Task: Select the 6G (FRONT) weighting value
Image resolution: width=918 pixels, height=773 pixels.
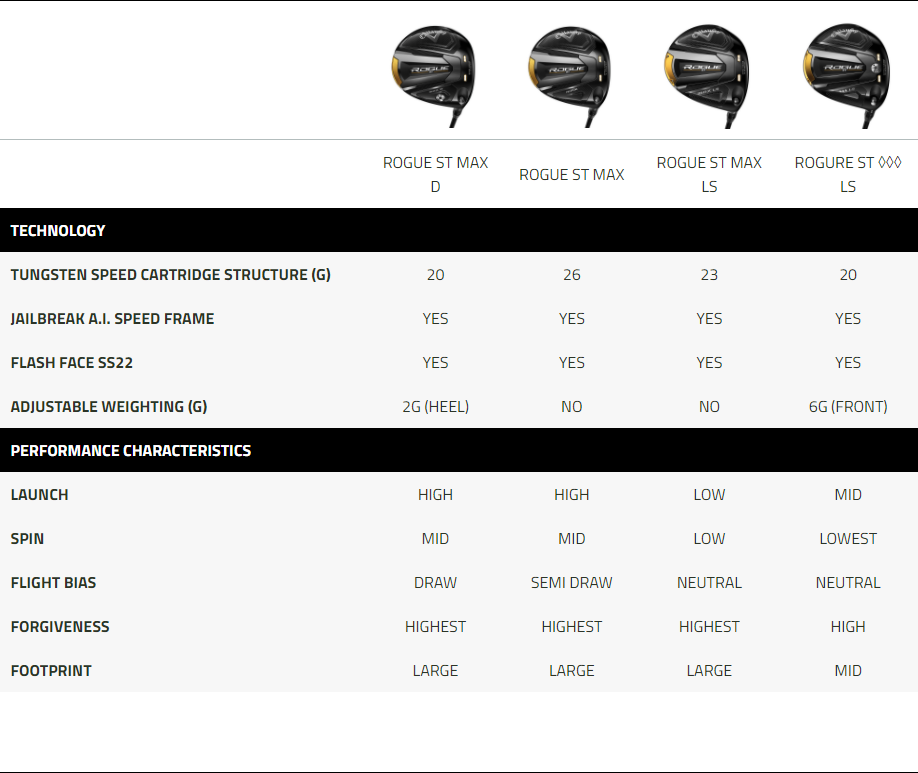Action: pyautogui.click(x=847, y=407)
